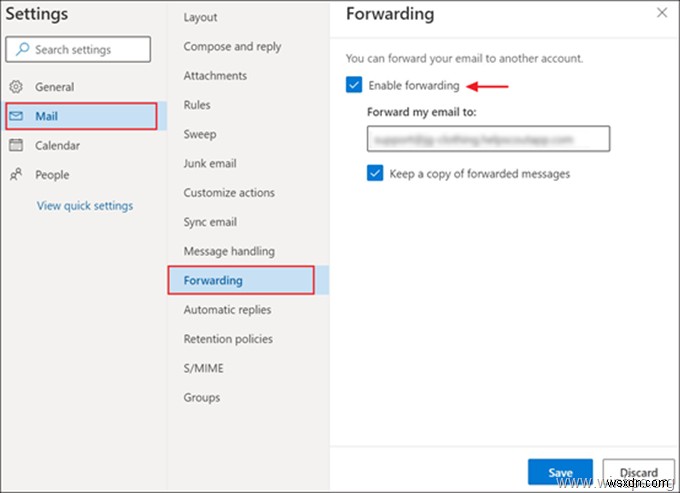Click the People icon

click(16, 175)
